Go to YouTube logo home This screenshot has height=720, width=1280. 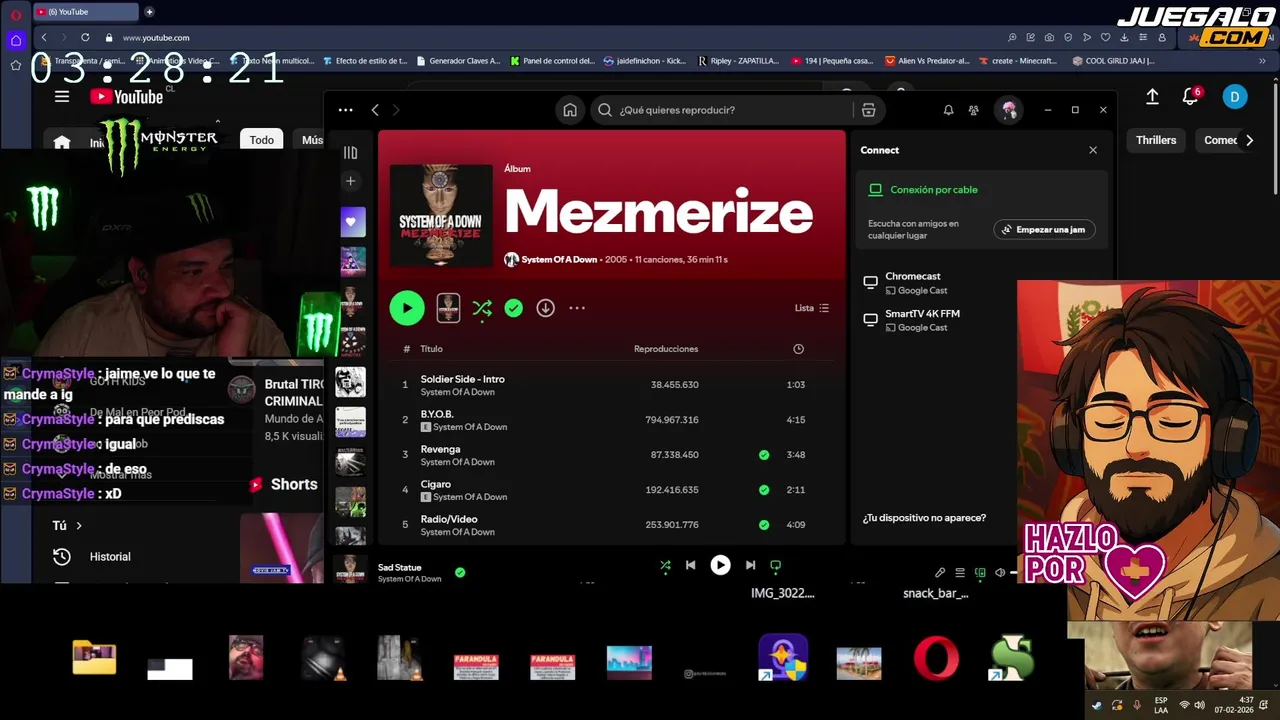click(126, 97)
